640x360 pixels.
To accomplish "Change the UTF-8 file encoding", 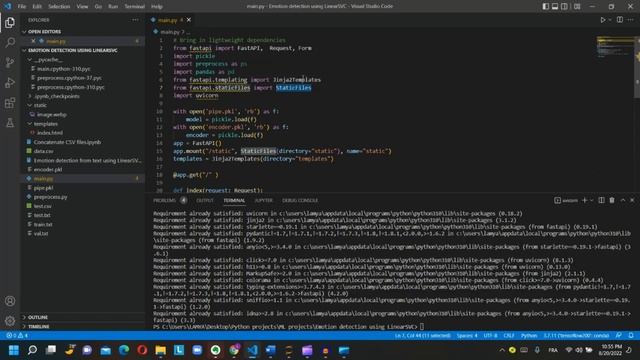I will pyautogui.click(x=490, y=336).
